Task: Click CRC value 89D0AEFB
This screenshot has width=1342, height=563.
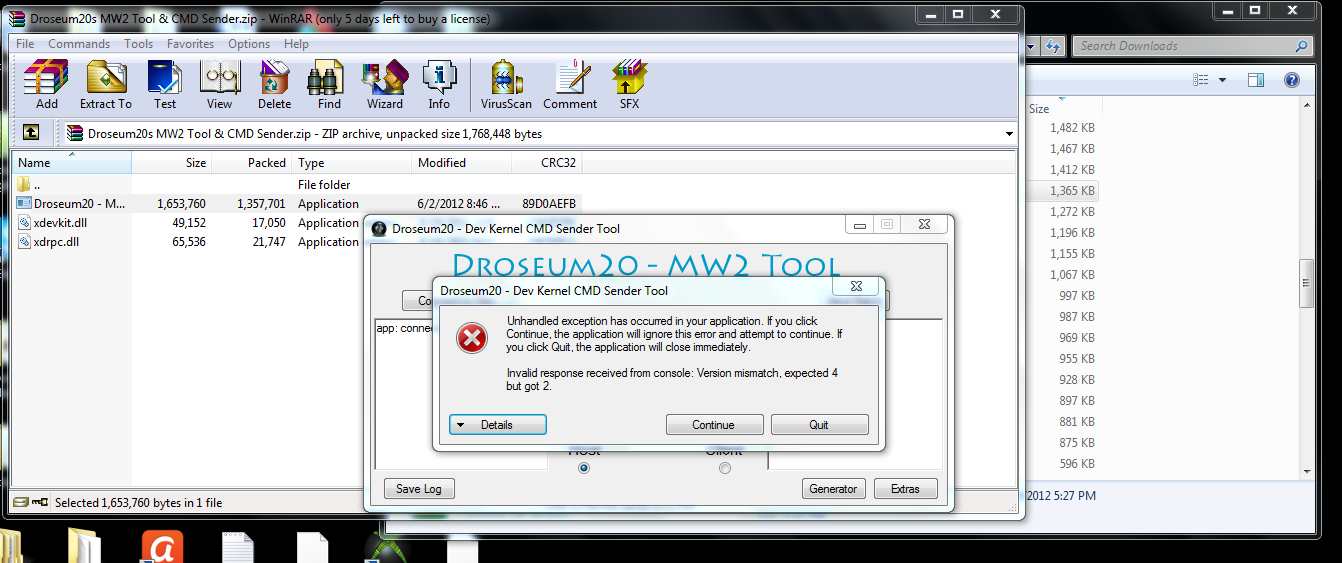Action: [549, 204]
